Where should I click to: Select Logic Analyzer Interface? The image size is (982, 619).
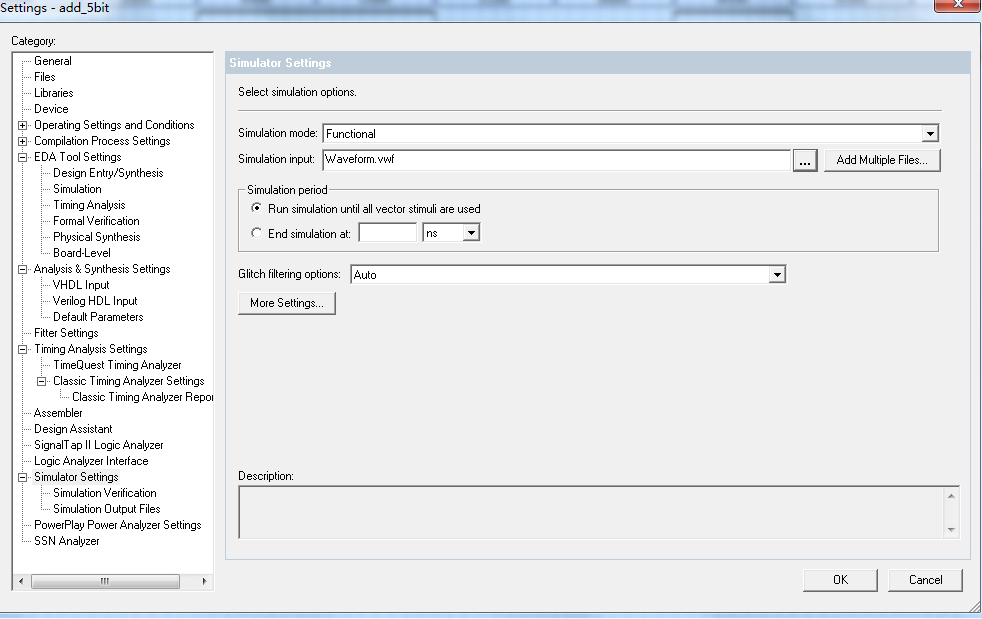[x=91, y=460]
